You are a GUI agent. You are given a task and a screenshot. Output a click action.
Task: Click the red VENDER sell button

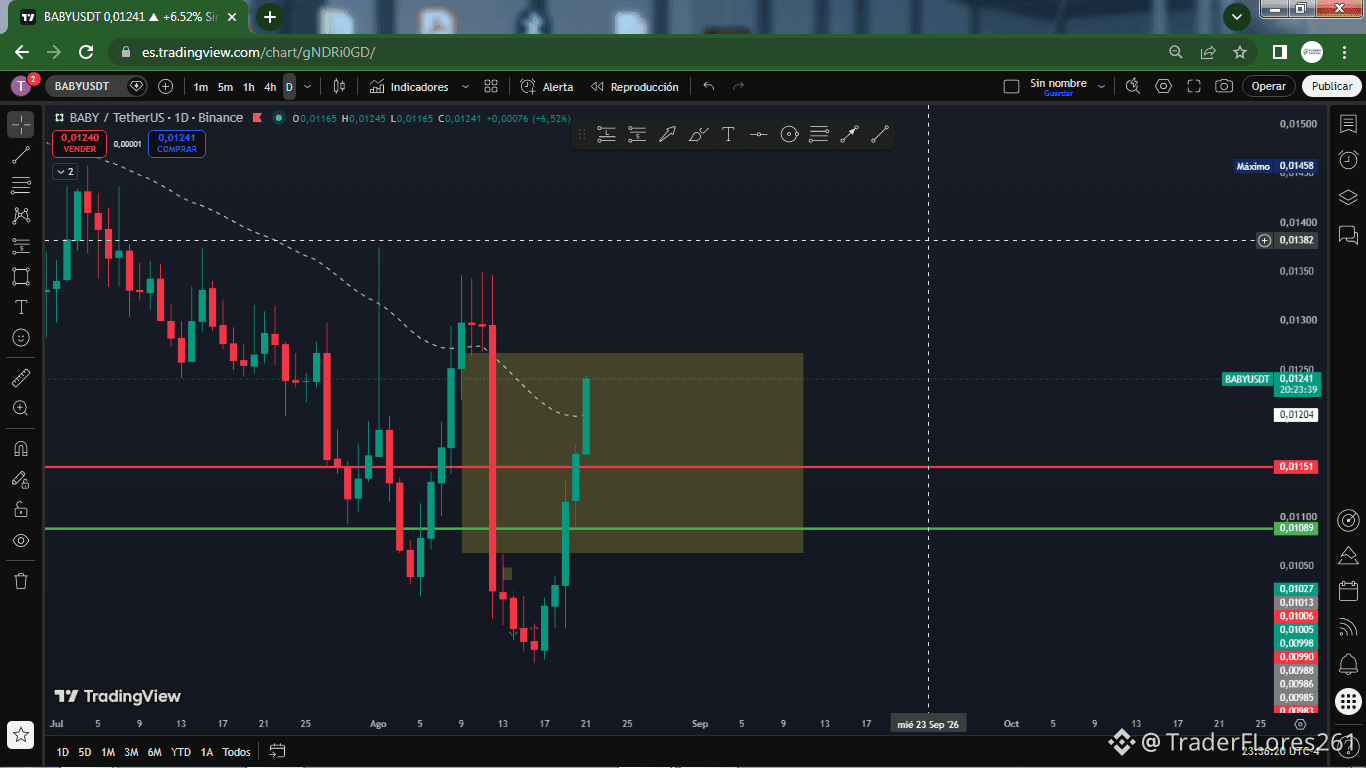[80, 143]
